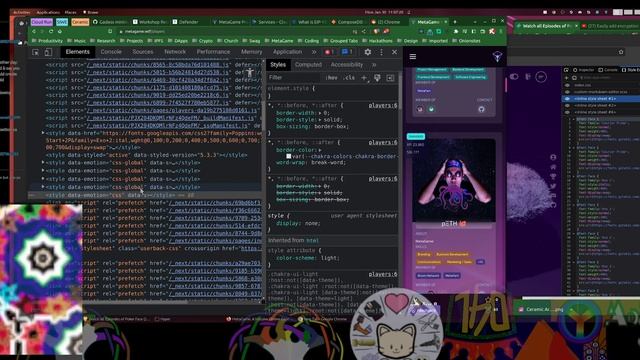The height and width of the screenshot is (360, 640).
Task: Open the Sources tab
Action: (143, 52)
